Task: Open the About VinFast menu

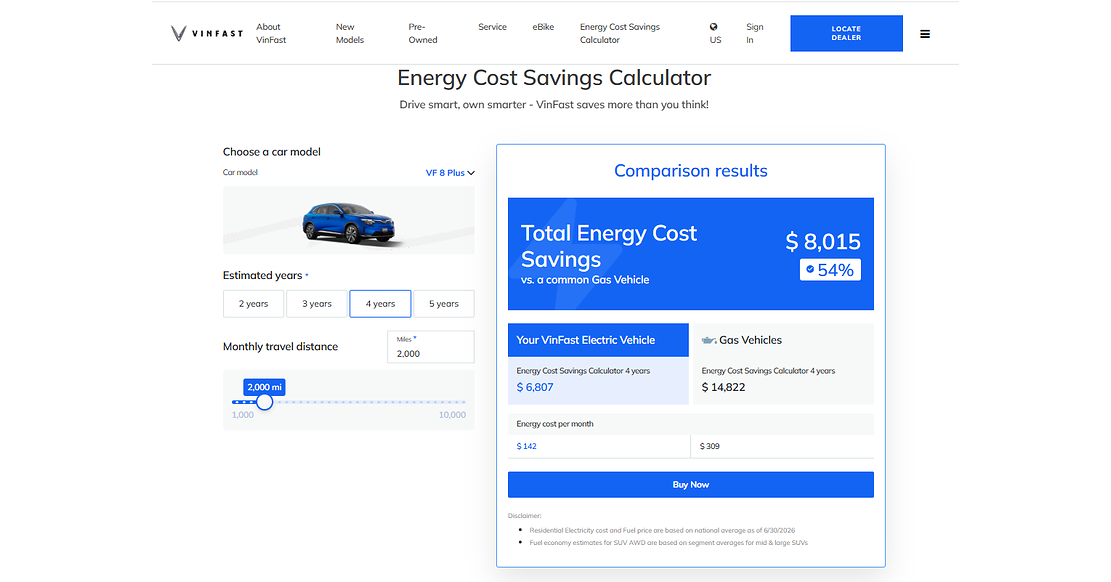Action: point(271,33)
